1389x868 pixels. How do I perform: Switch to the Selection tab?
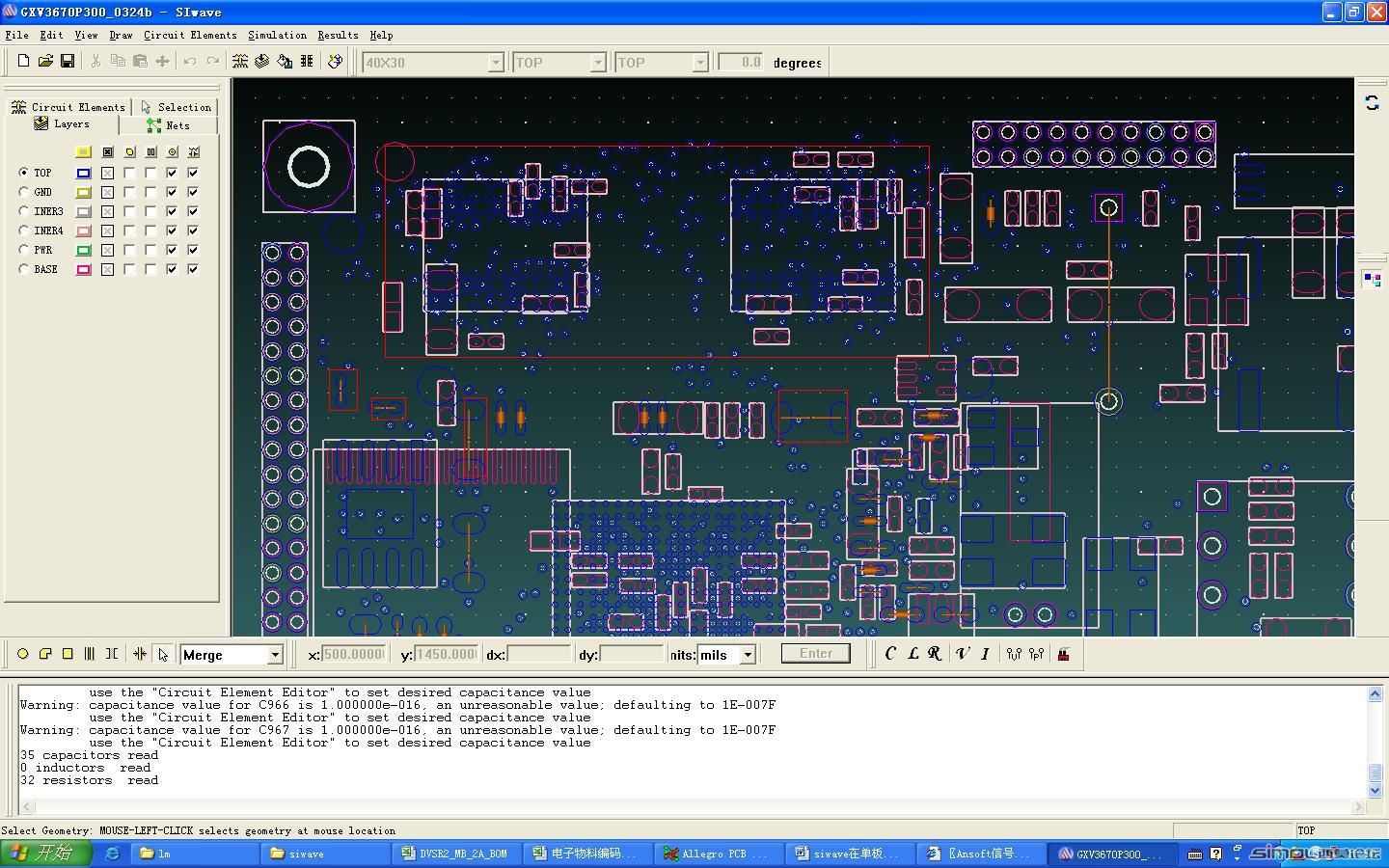pos(176,107)
